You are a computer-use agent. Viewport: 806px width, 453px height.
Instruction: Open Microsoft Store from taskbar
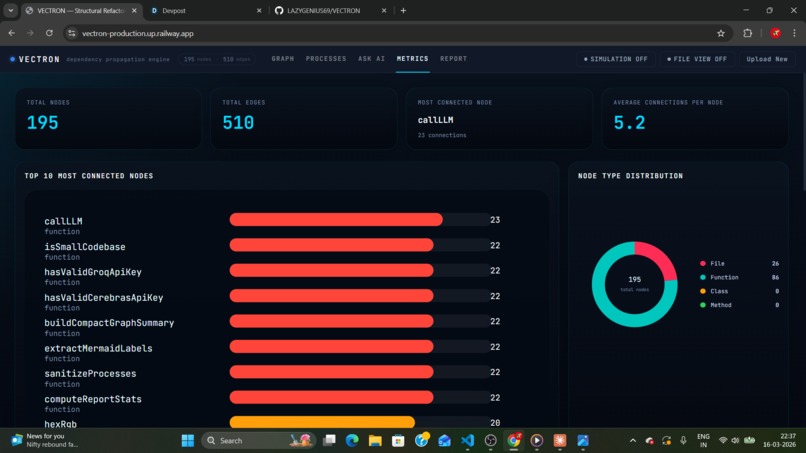[398, 441]
